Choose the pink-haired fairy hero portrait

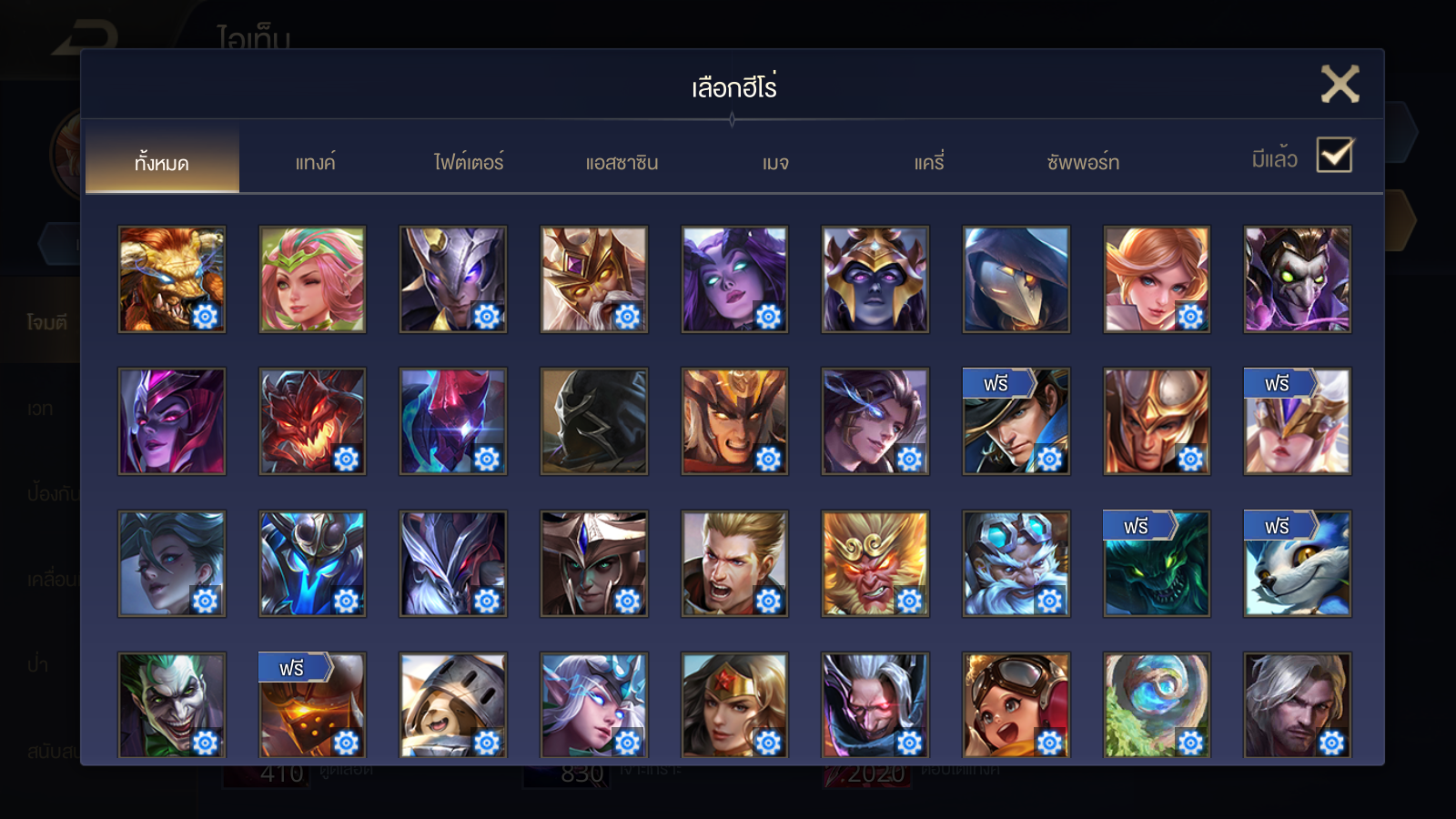click(312, 279)
